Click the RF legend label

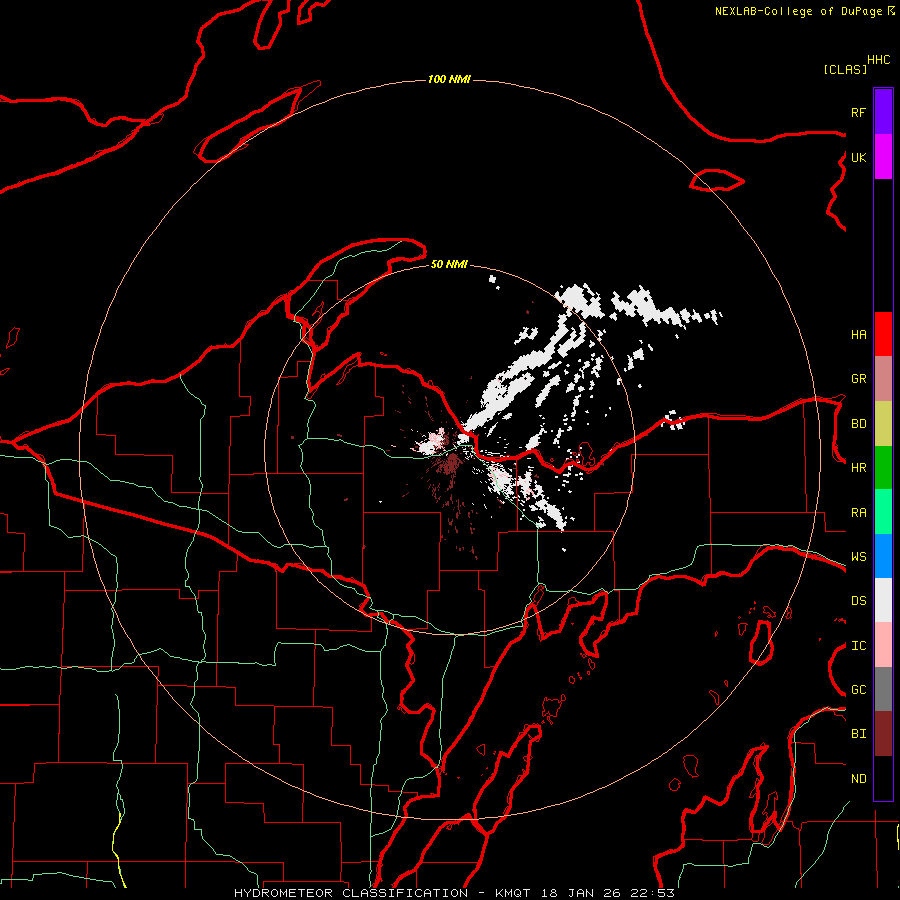(858, 112)
